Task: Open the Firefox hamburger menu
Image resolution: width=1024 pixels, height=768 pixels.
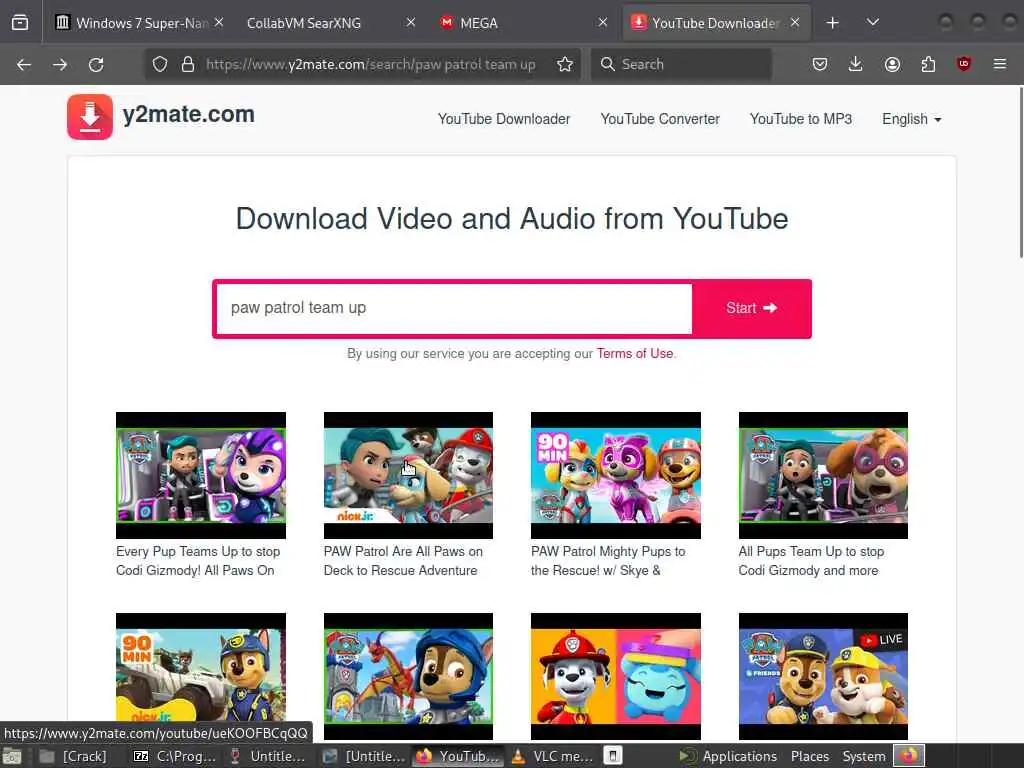Action: [x=1000, y=64]
